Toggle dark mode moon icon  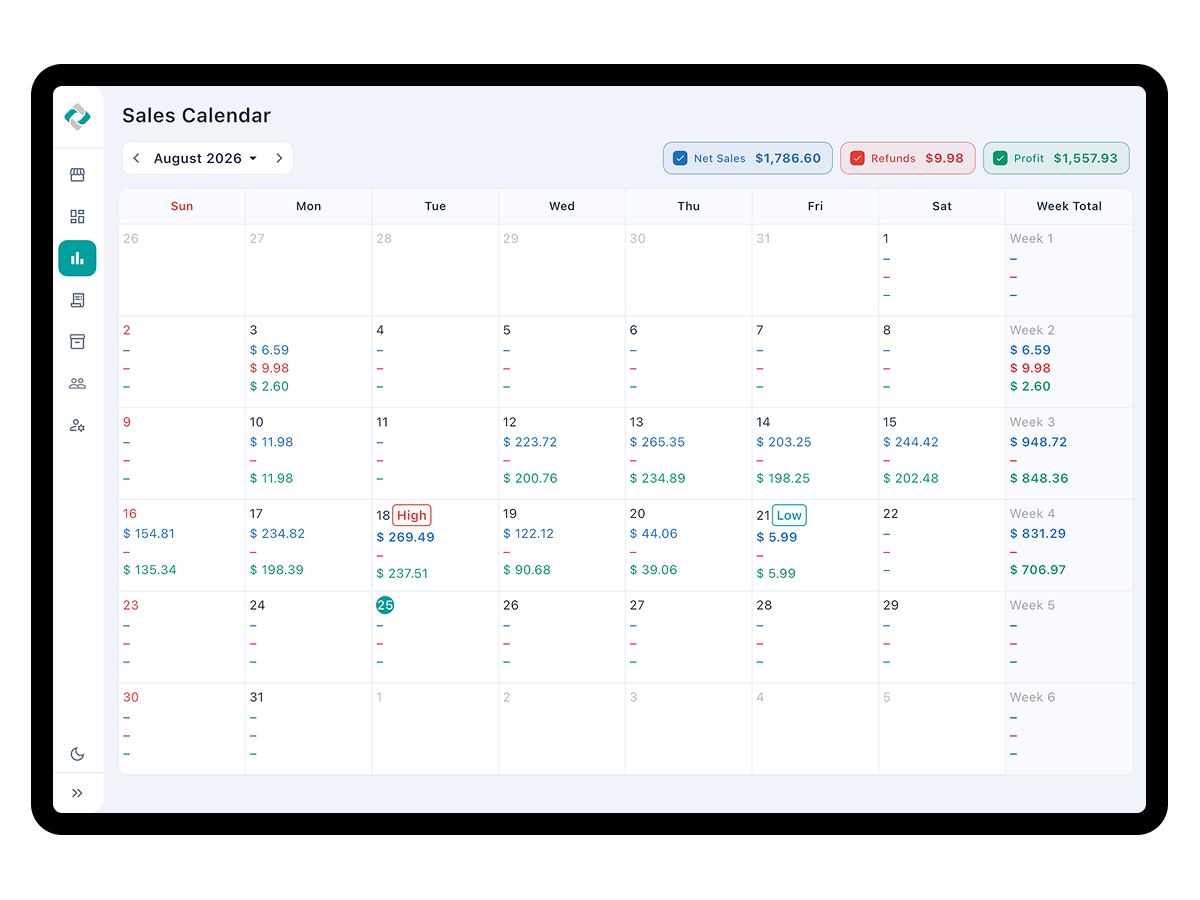(77, 754)
